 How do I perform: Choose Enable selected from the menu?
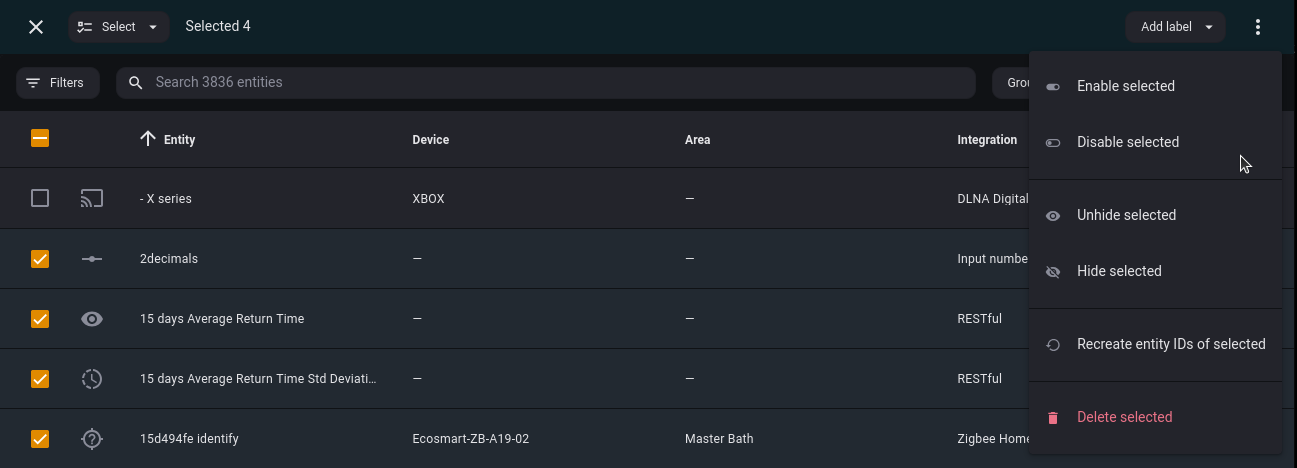click(1125, 86)
